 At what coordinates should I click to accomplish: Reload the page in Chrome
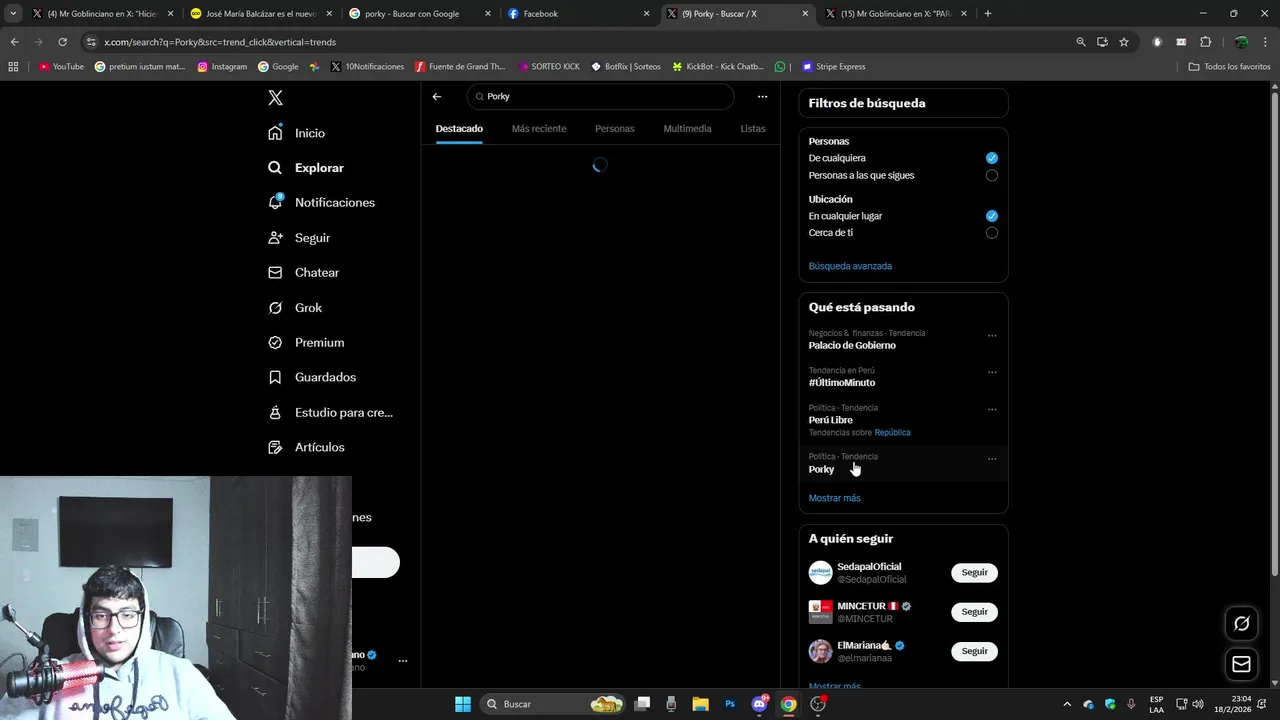click(62, 42)
